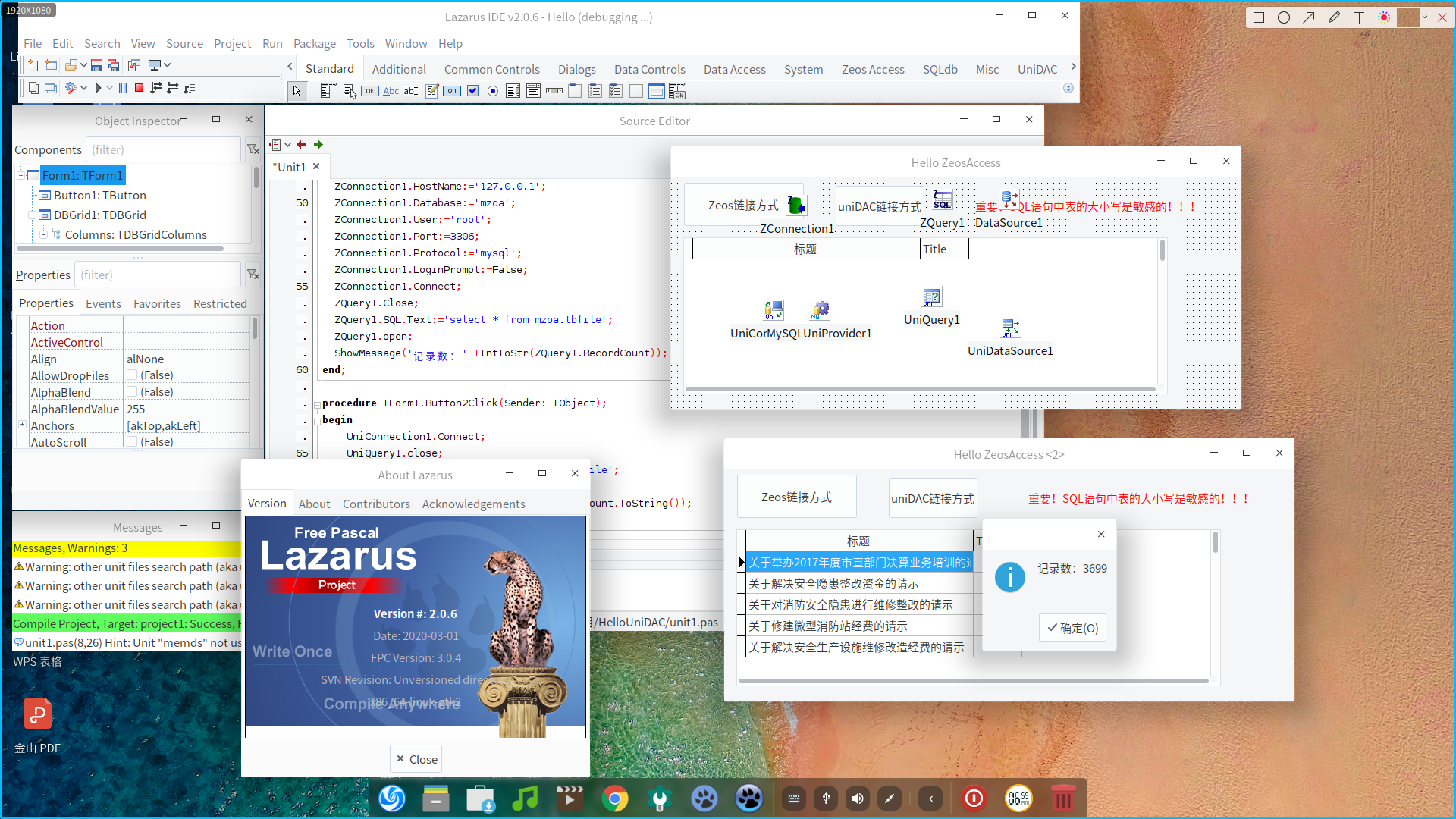
Task: Click Zeos链接方式 button in Hello ZeosAccess <2>
Action: pyautogui.click(x=796, y=497)
